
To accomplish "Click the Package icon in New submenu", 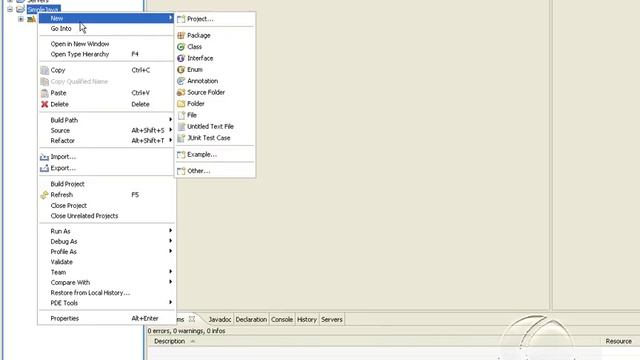I will 181,36.
